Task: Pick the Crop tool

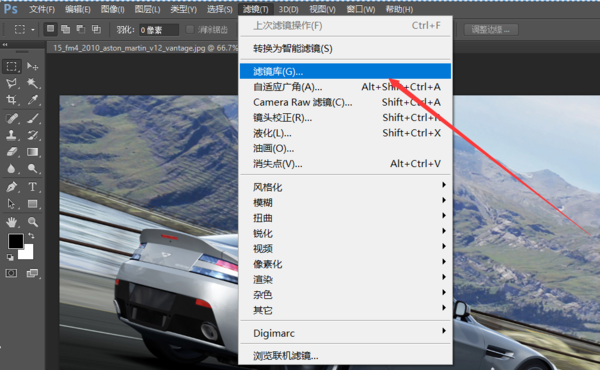Action: tap(11, 100)
